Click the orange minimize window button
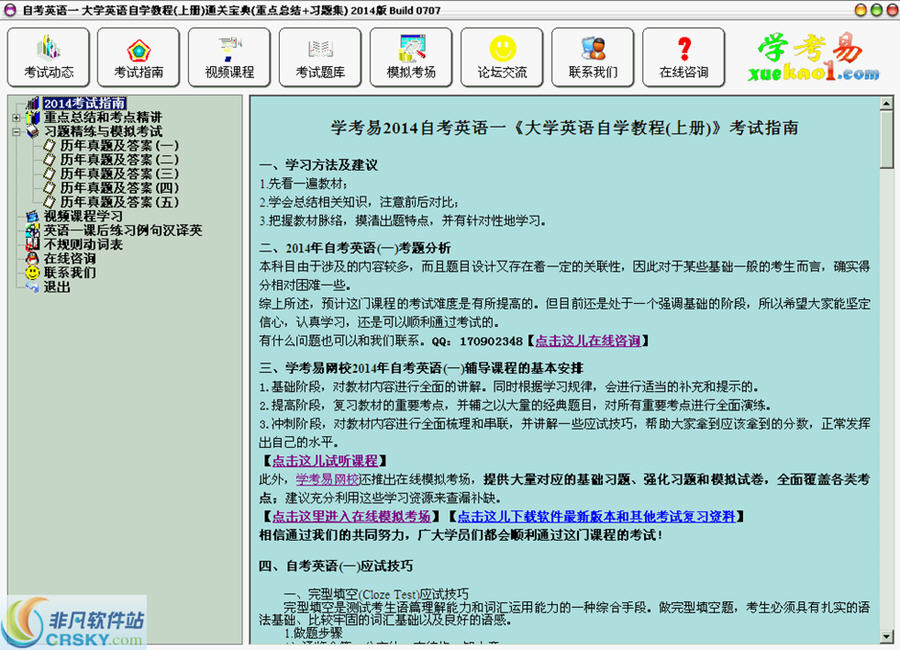The height and width of the screenshot is (650, 900). click(861, 10)
